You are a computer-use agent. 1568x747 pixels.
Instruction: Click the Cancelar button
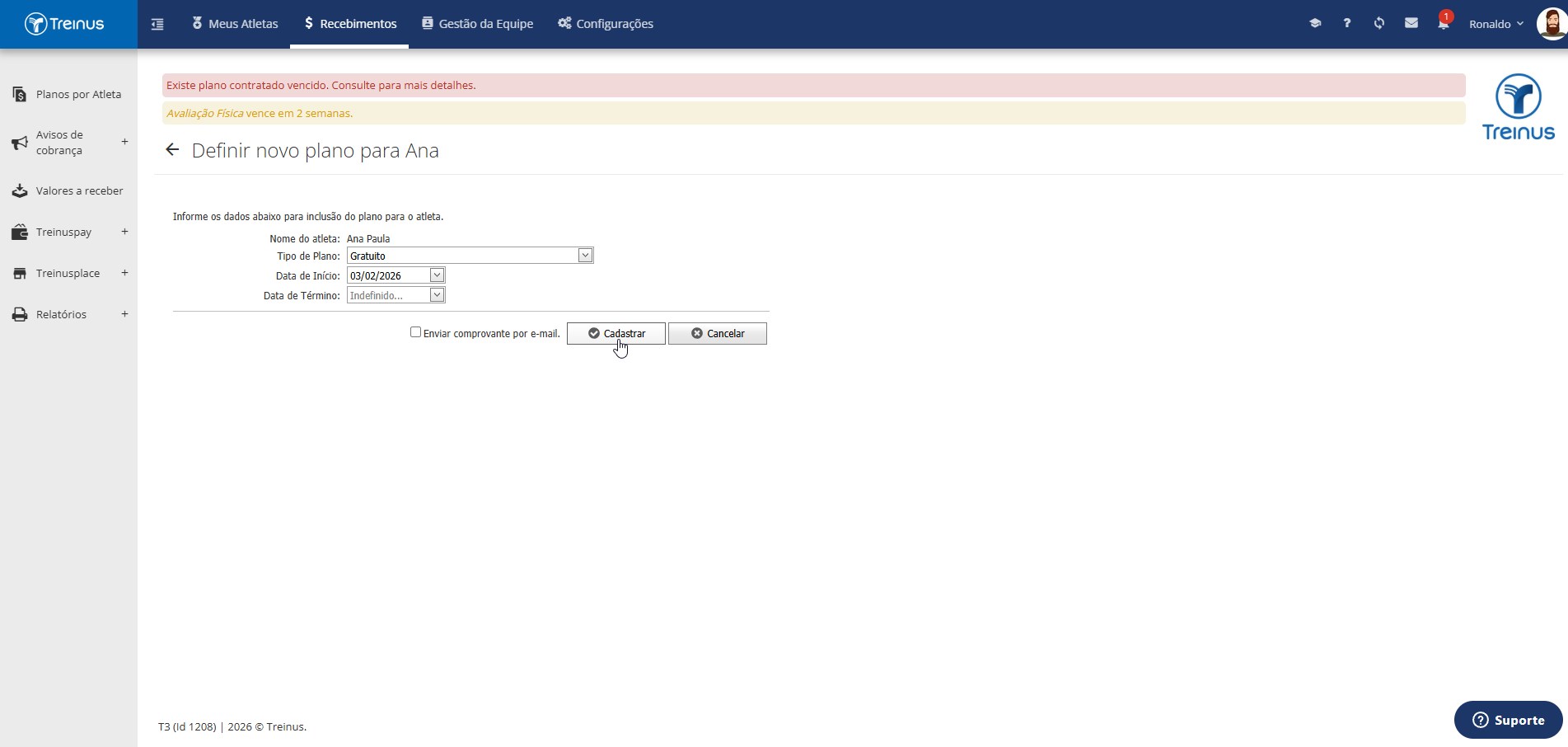coord(718,333)
